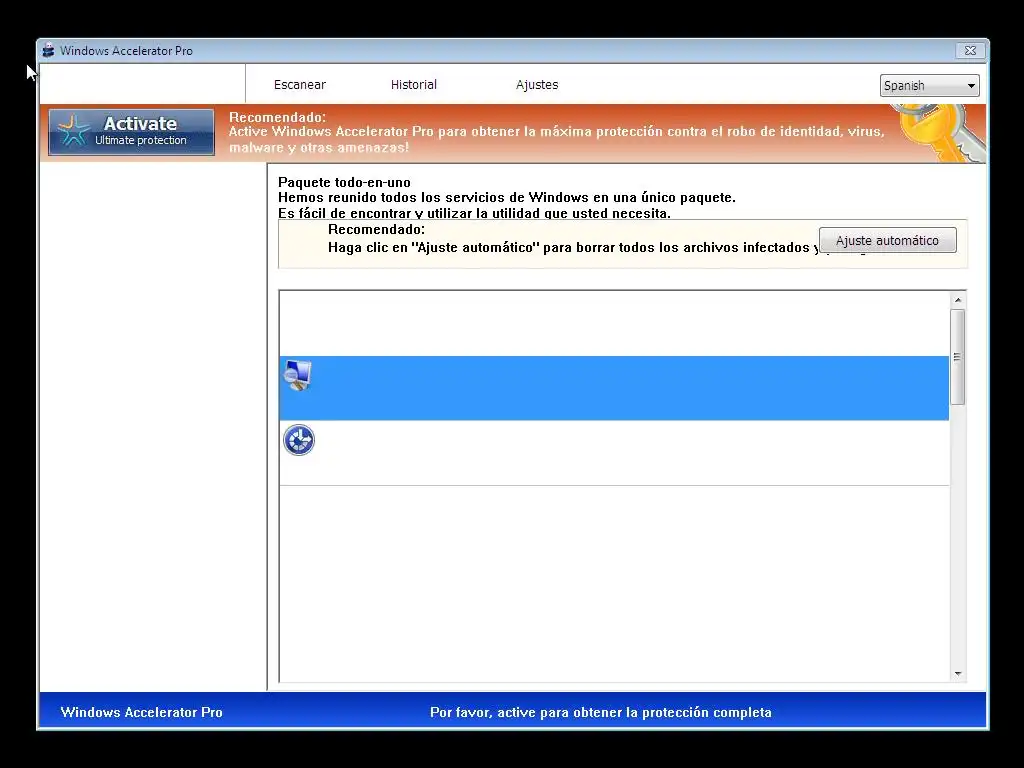The height and width of the screenshot is (768, 1024).
Task: Select the blue circular wheel icon row
Action: 614,453
